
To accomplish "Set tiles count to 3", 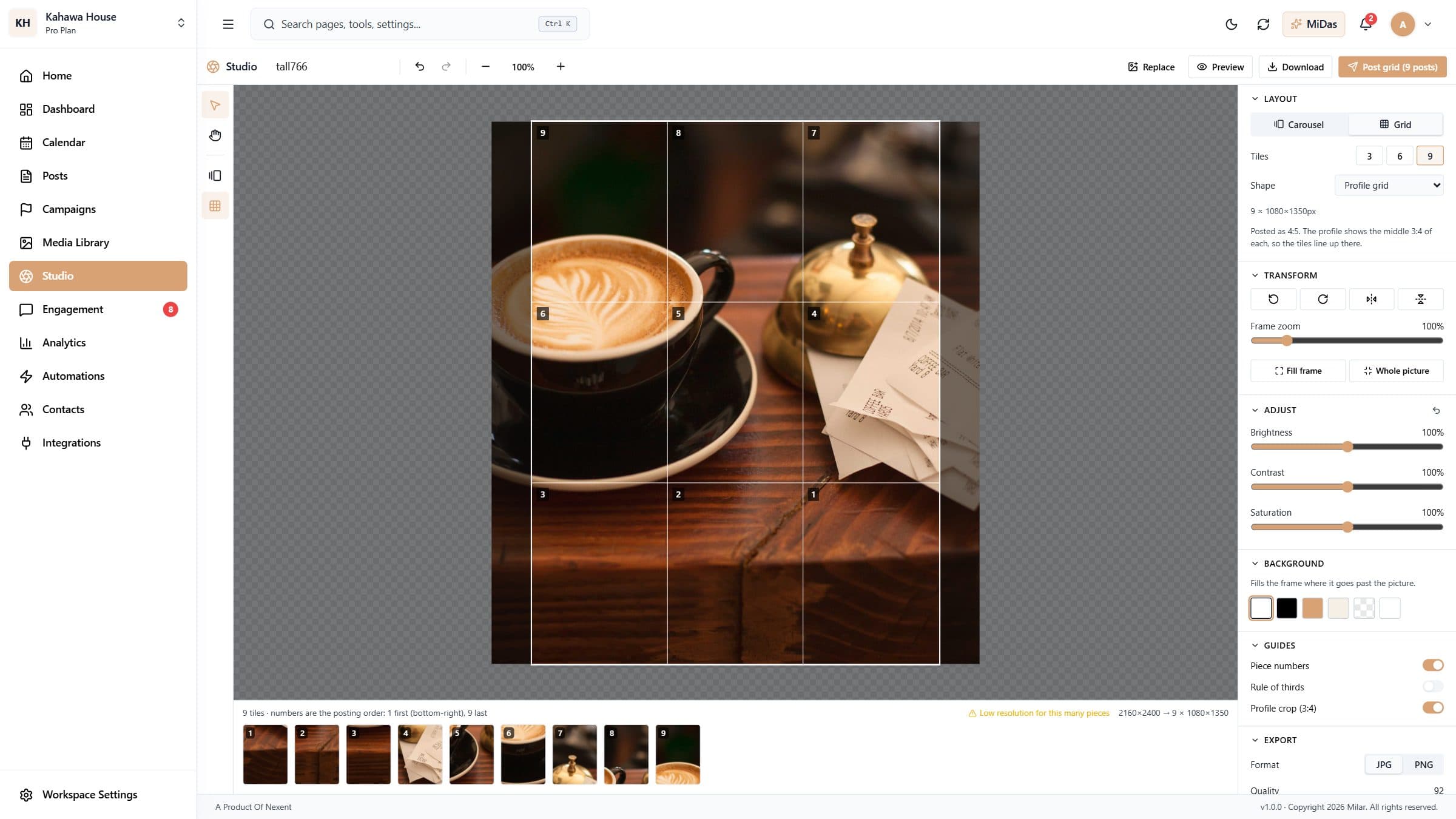I will 1369,156.
